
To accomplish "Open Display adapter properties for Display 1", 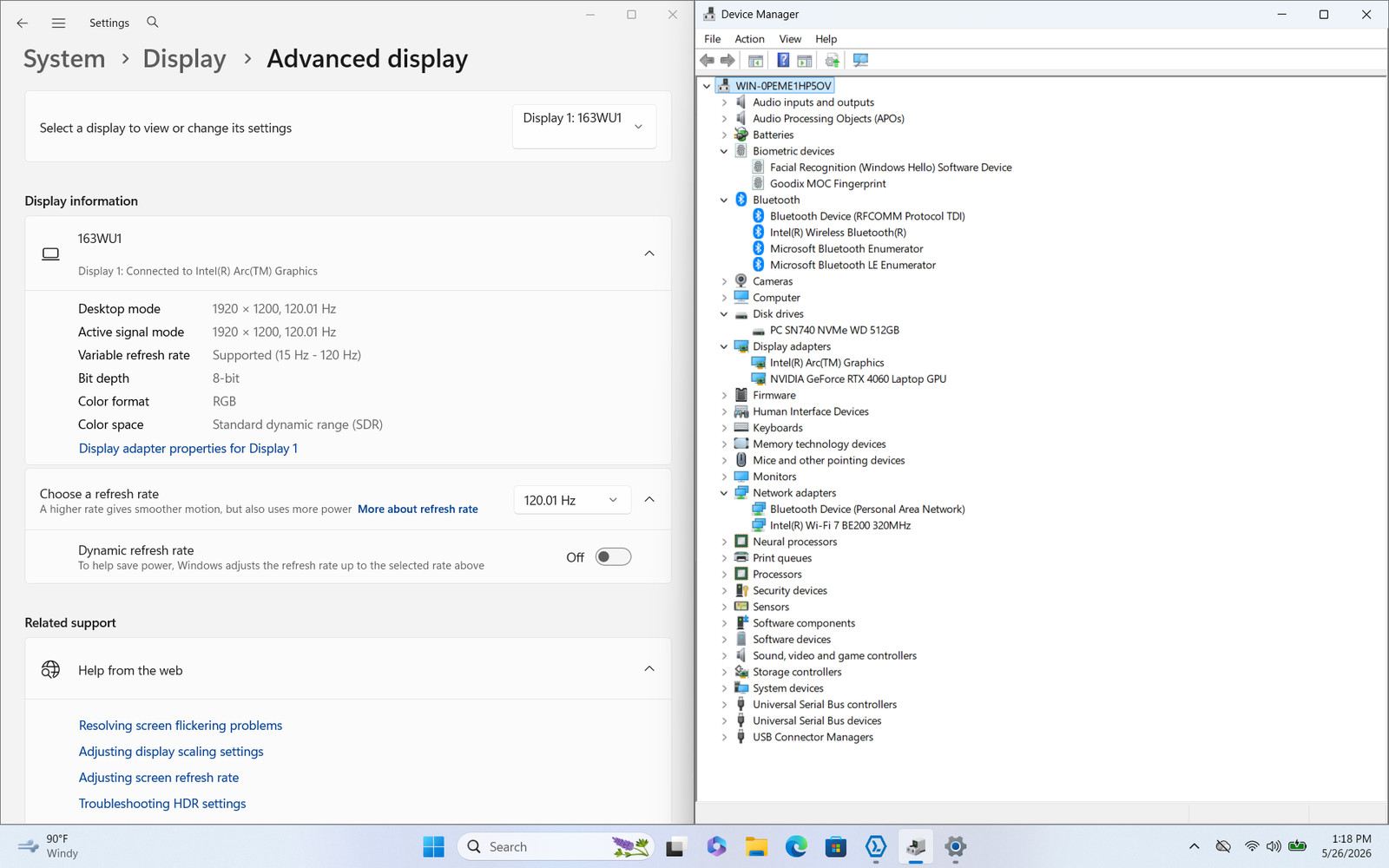I will click(188, 449).
